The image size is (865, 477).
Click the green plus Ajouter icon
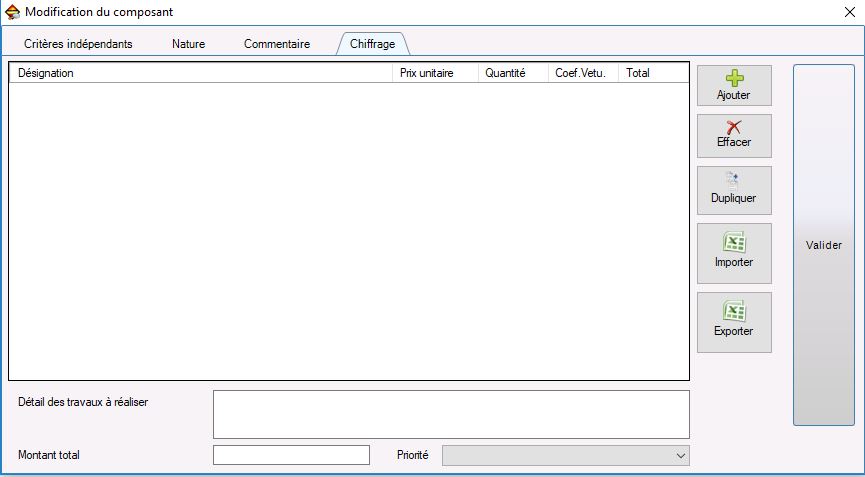tap(734, 79)
